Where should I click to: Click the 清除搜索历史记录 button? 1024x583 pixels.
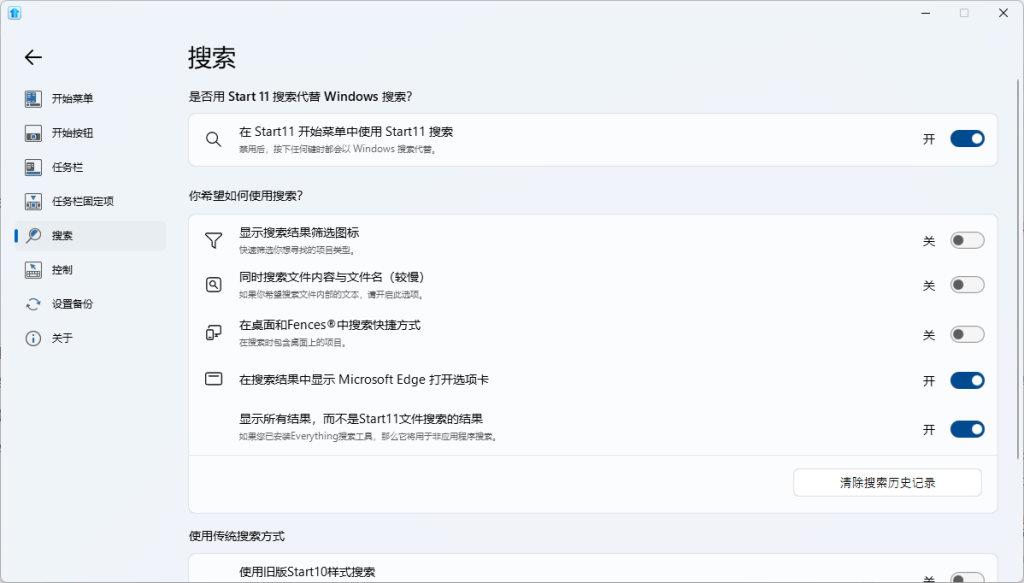tap(886, 482)
